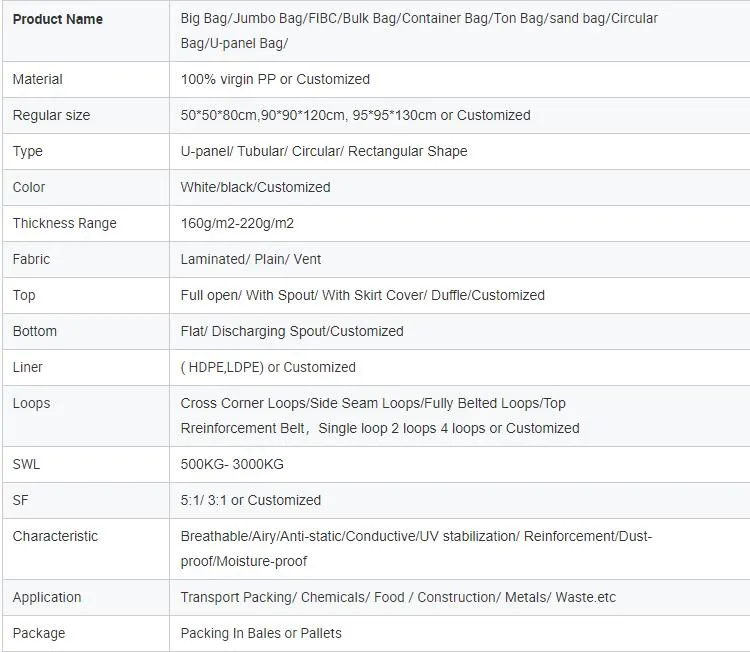Select the Loops row label
This screenshot has width=750, height=652.
coord(31,403)
